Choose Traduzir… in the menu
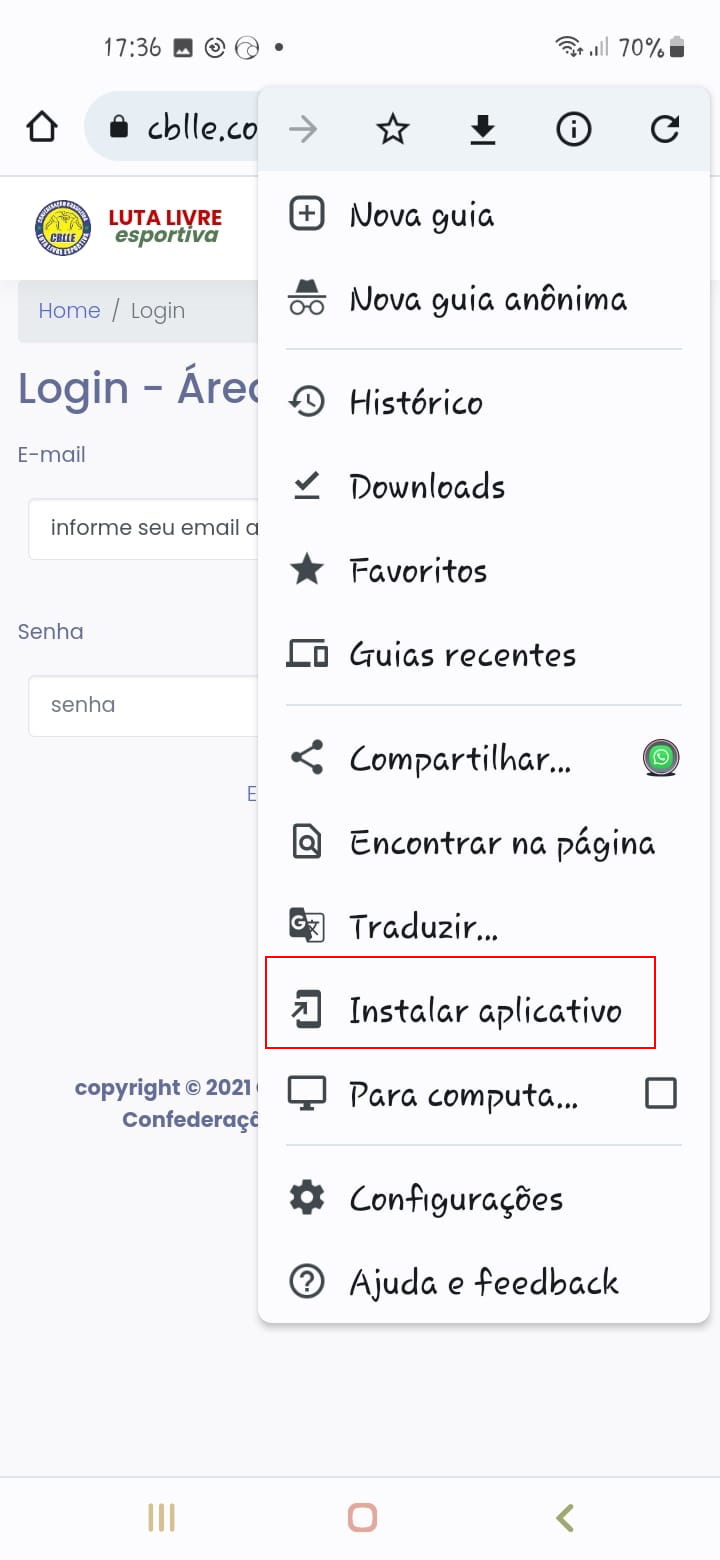This screenshot has width=720, height=1560. 423,927
